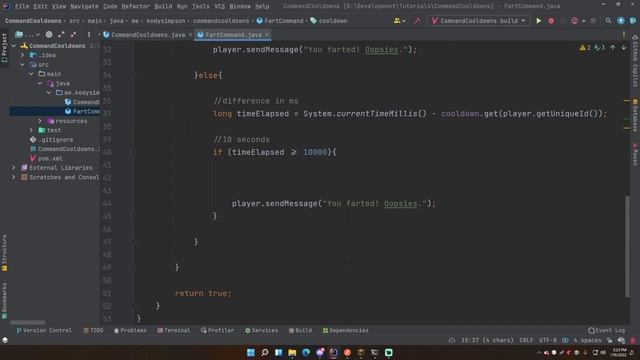The image size is (640, 360).
Task: Open Code With Me dropdown arrow
Action: (x=404, y=21)
